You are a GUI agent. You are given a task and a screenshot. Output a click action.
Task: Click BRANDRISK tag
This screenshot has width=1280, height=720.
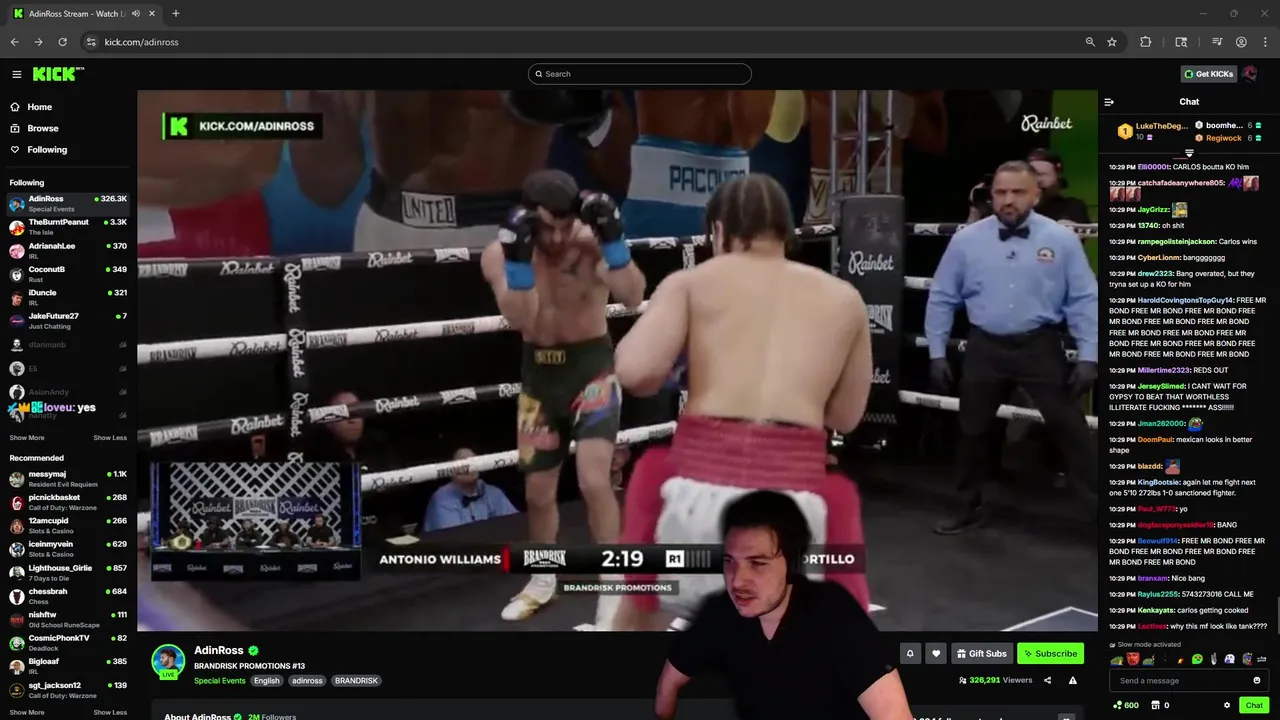[356, 681]
